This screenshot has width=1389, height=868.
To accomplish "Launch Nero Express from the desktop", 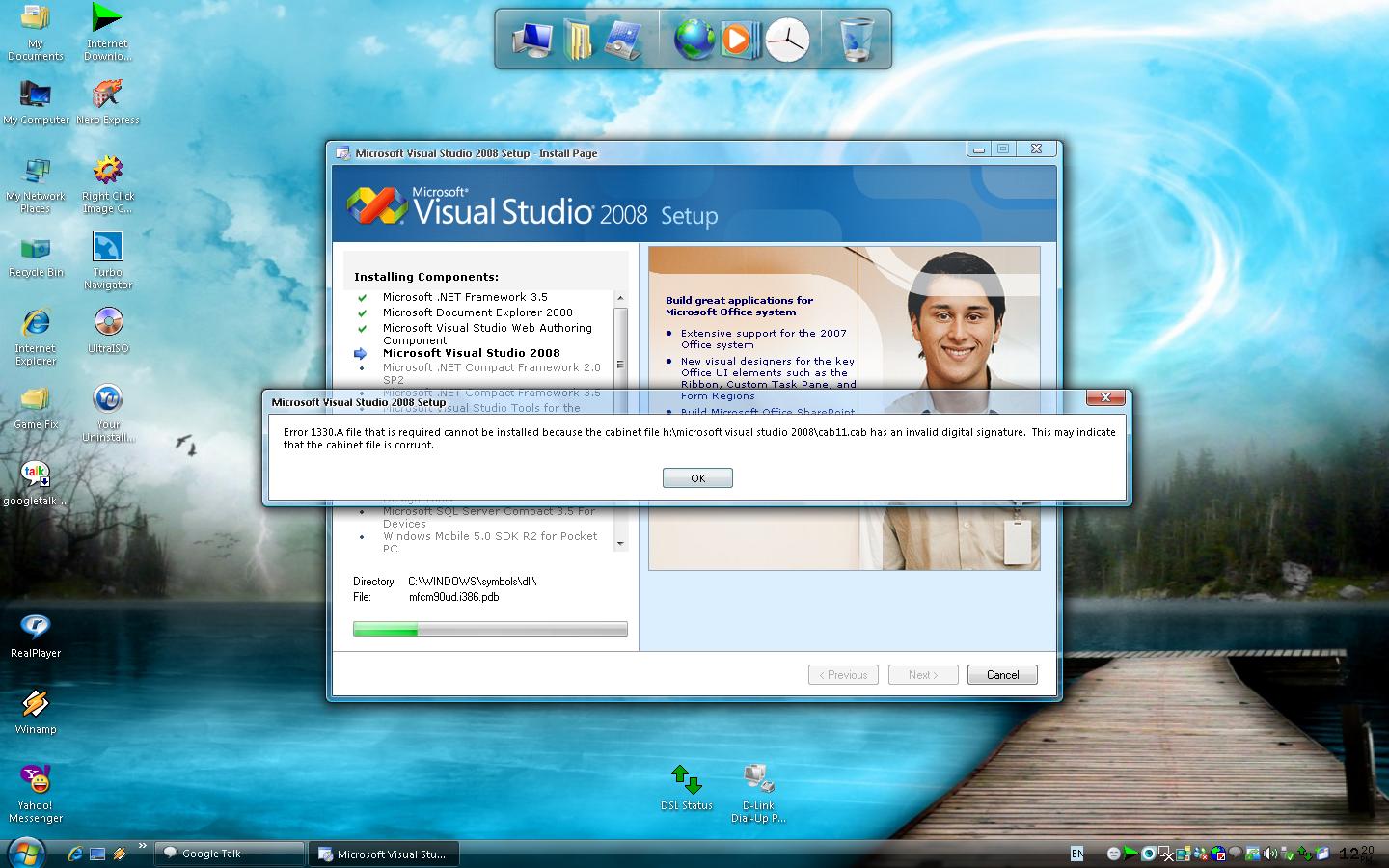I will point(108,102).
